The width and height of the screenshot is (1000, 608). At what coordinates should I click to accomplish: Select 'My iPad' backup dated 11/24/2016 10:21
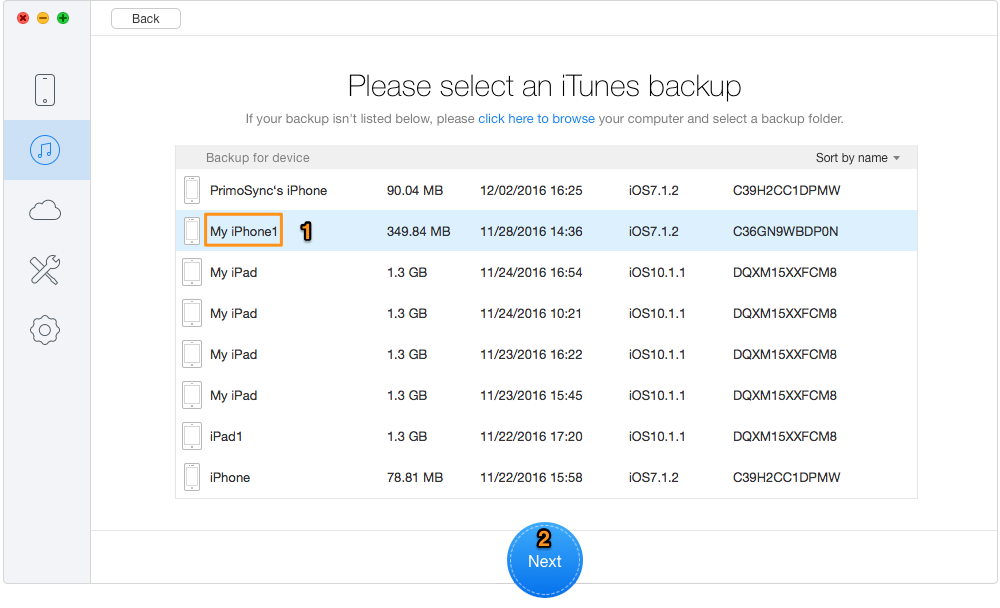click(x=233, y=313)
